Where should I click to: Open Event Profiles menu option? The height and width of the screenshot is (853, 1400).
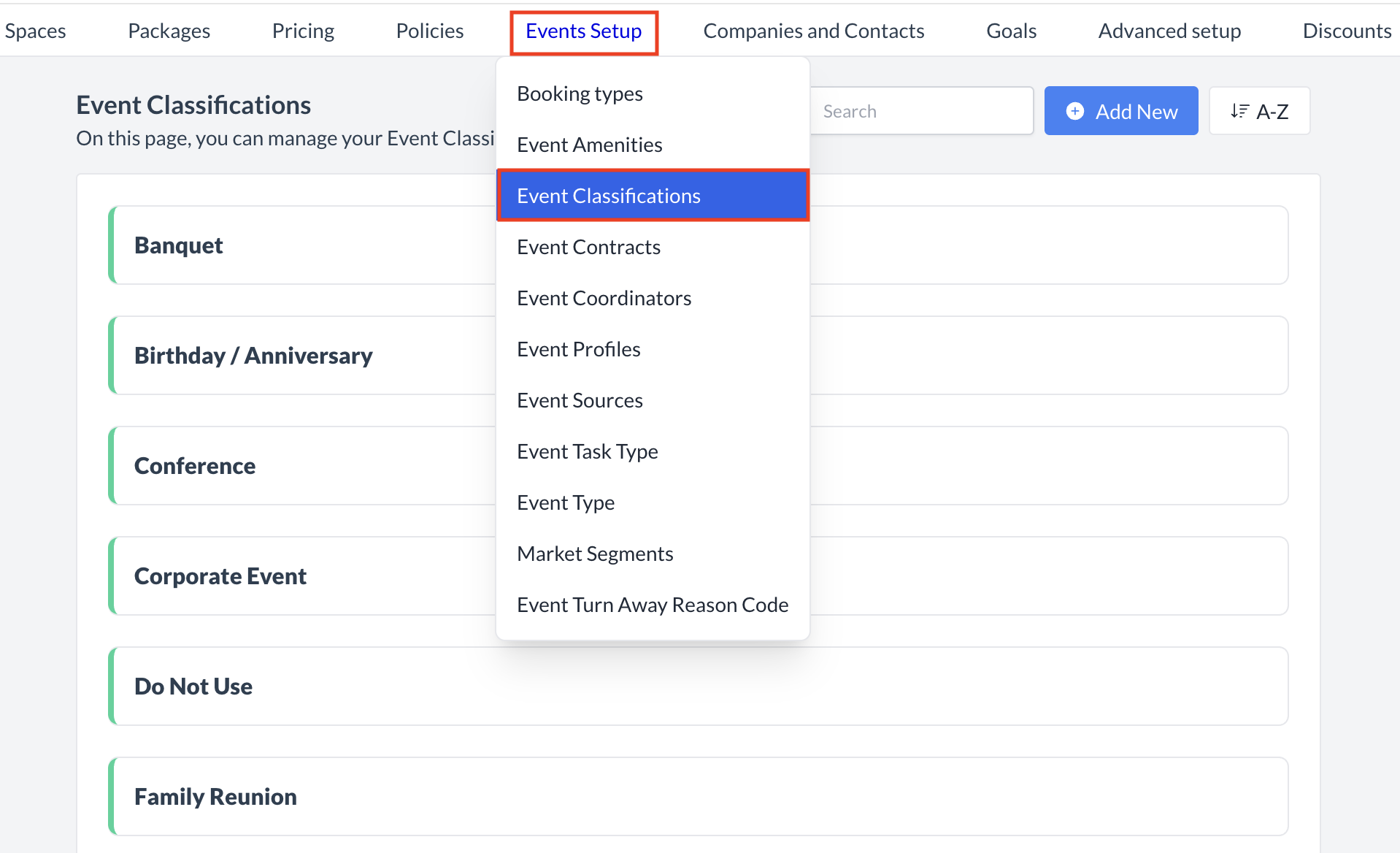click(x=578, y=349)
